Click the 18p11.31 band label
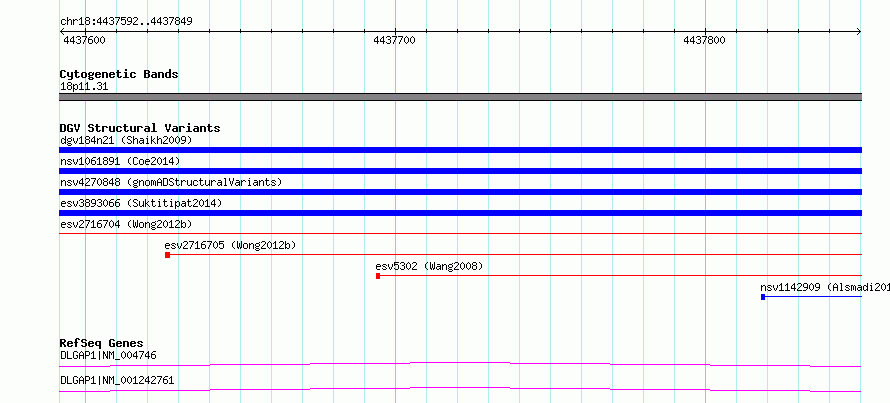This screenshot has width=890, height=403. click(84, 87)
